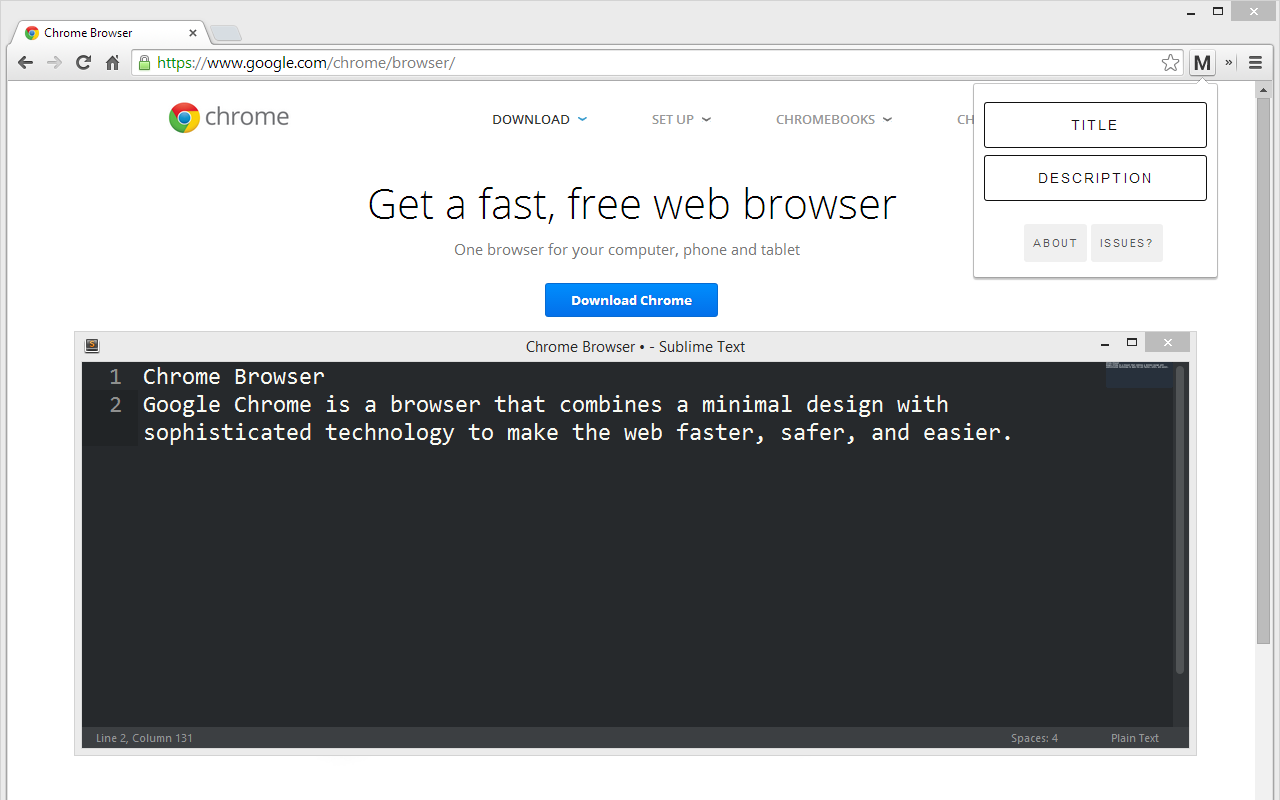Screen dimensions: 1280x800
Task: Close the Sublime Text window
Action: [1167, 342]
